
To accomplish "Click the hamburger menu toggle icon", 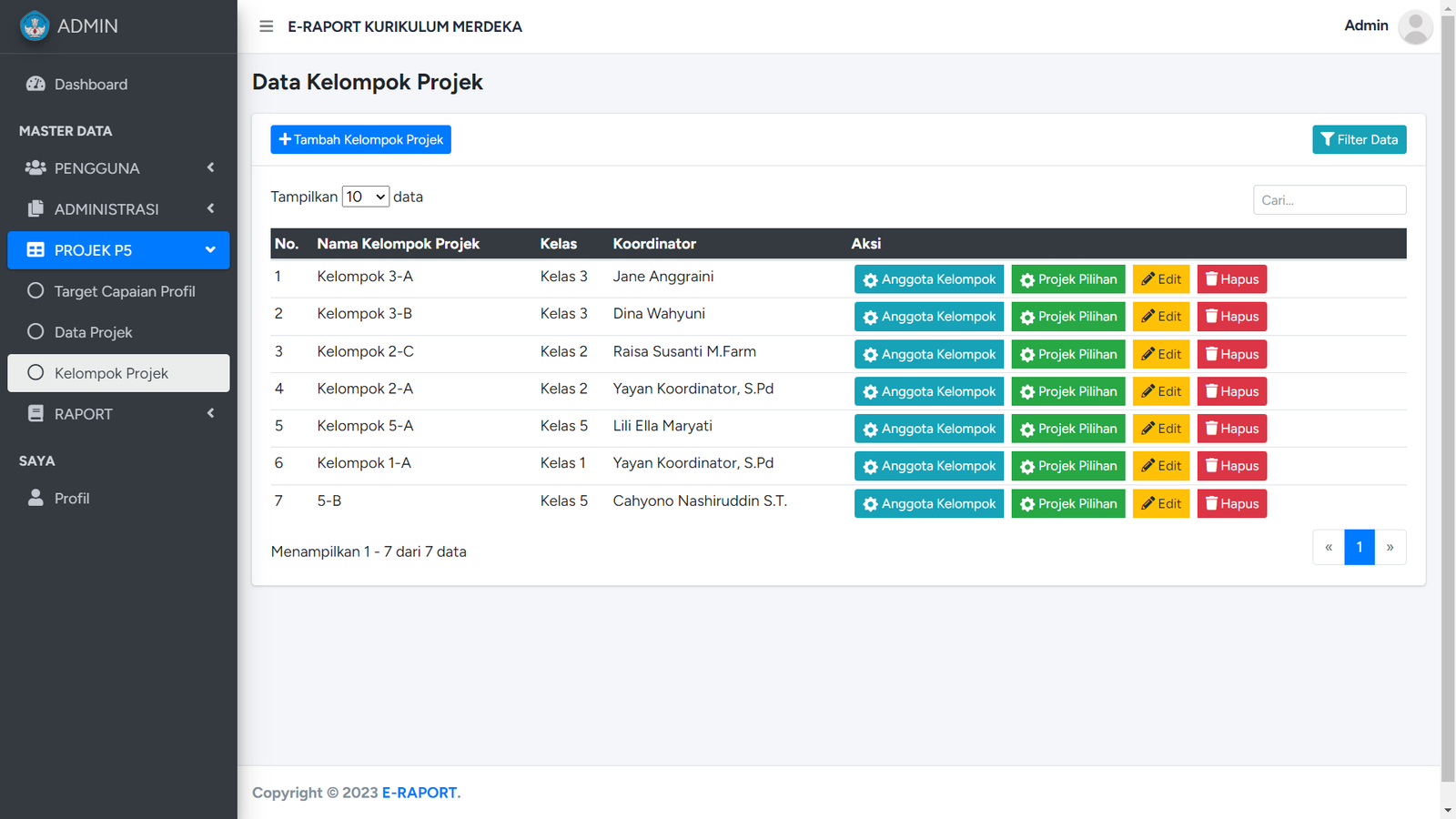I will pyautogui.click(x=266, y=26).
